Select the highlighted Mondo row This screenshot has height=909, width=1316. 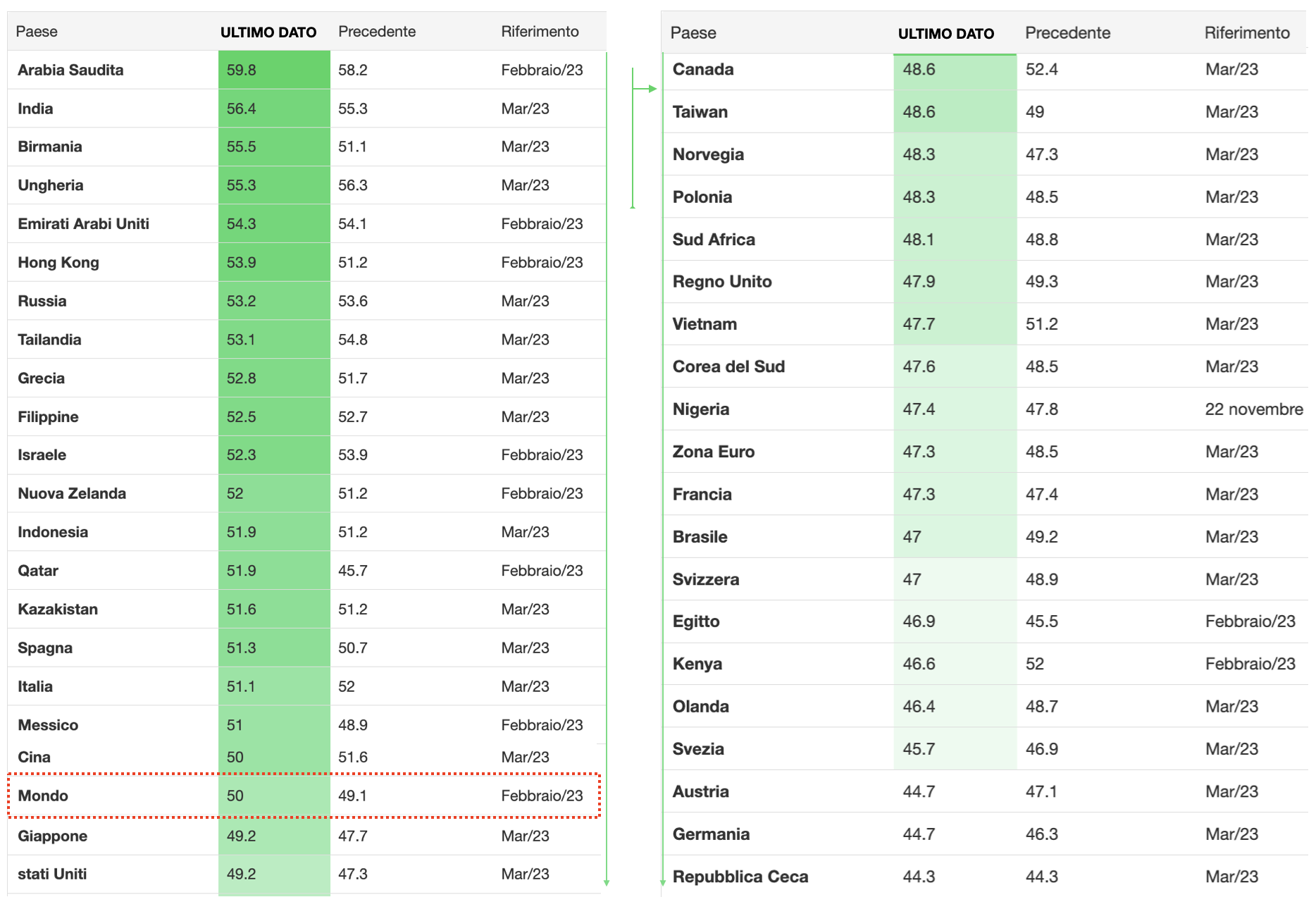[x=304, y=796]
